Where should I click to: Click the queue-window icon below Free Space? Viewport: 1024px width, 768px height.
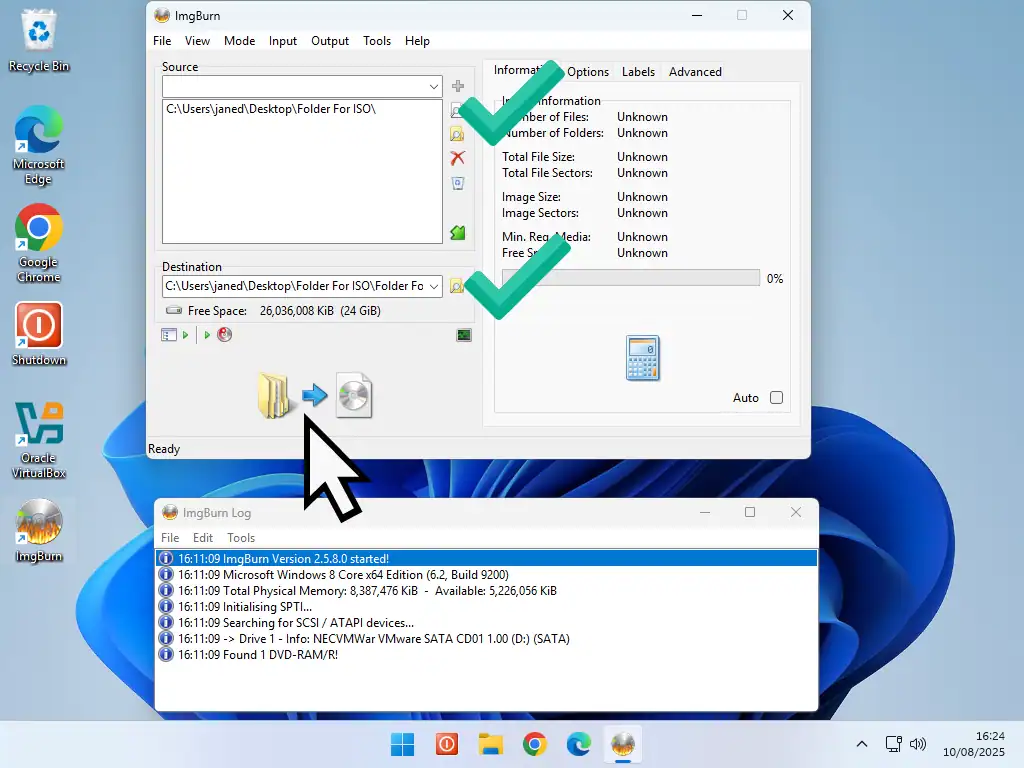pyautogui.click(x=168, y=335)
